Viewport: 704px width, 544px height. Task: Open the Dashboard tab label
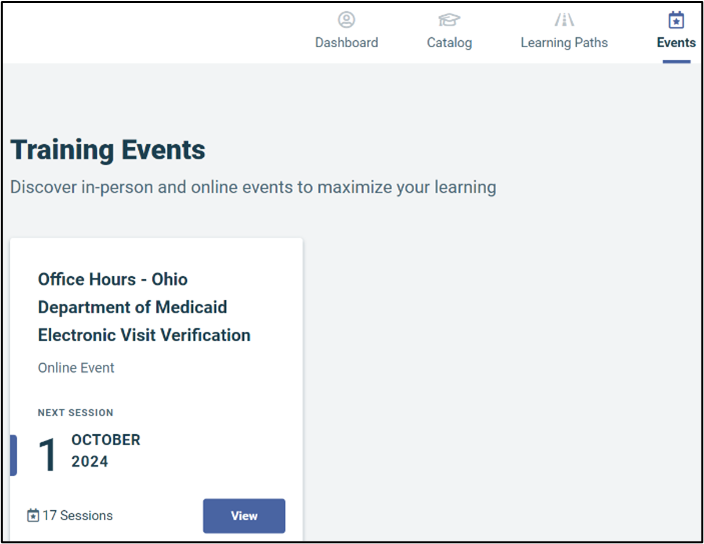click(x=346, y=43)
